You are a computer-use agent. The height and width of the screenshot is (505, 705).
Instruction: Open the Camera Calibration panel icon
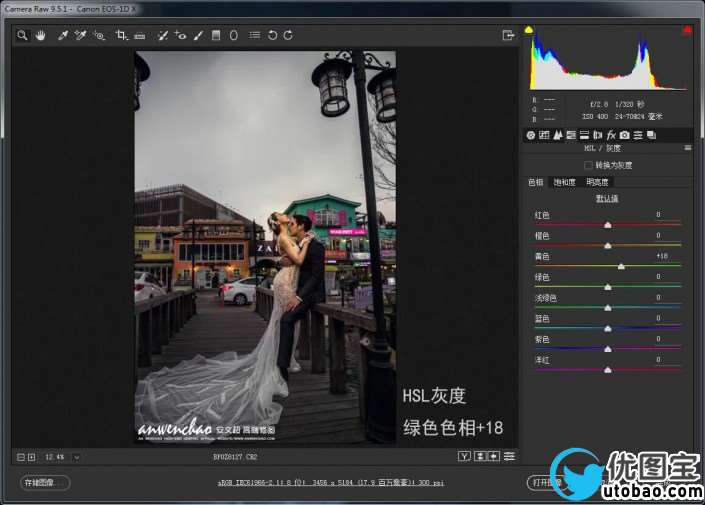[625, 135]
